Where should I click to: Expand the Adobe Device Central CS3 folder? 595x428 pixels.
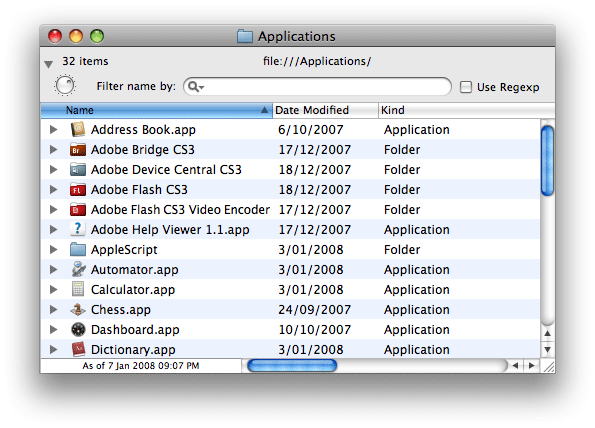(54, 169)
